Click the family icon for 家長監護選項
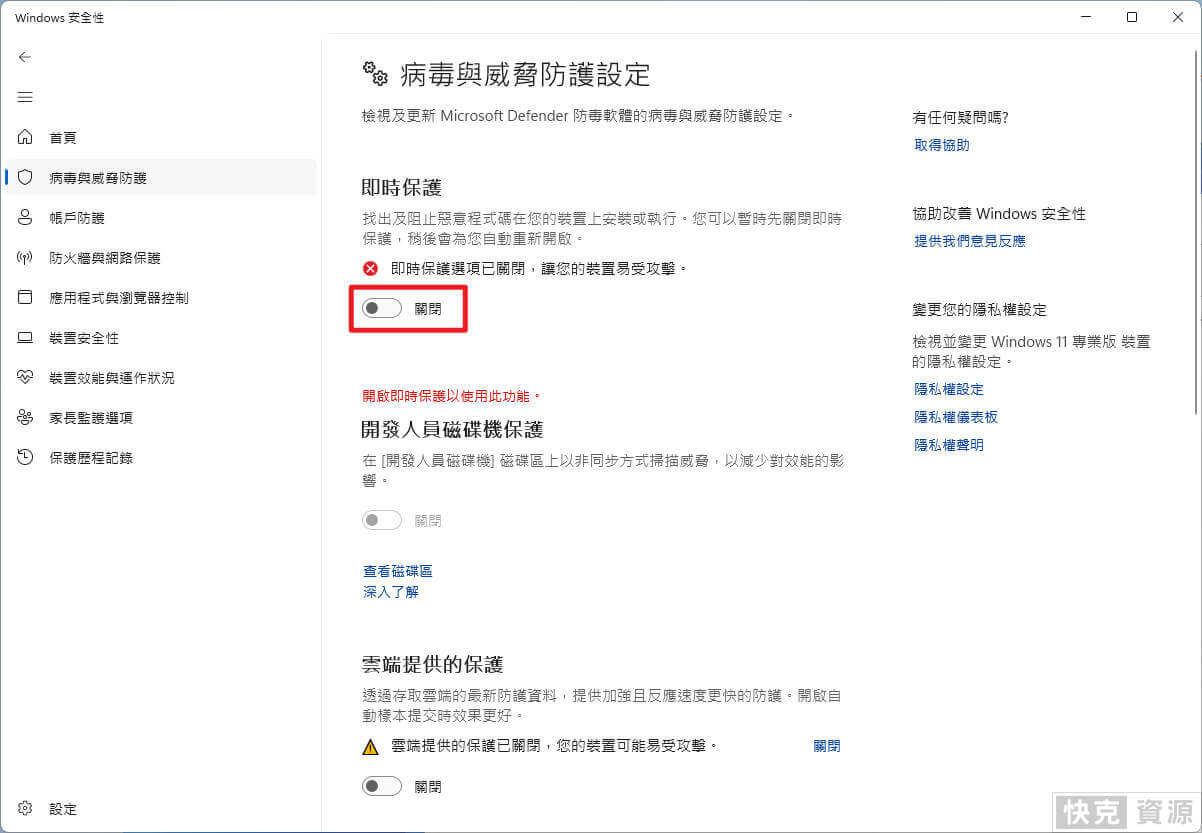The image size is (1202, 833). (x=26, y=417)
